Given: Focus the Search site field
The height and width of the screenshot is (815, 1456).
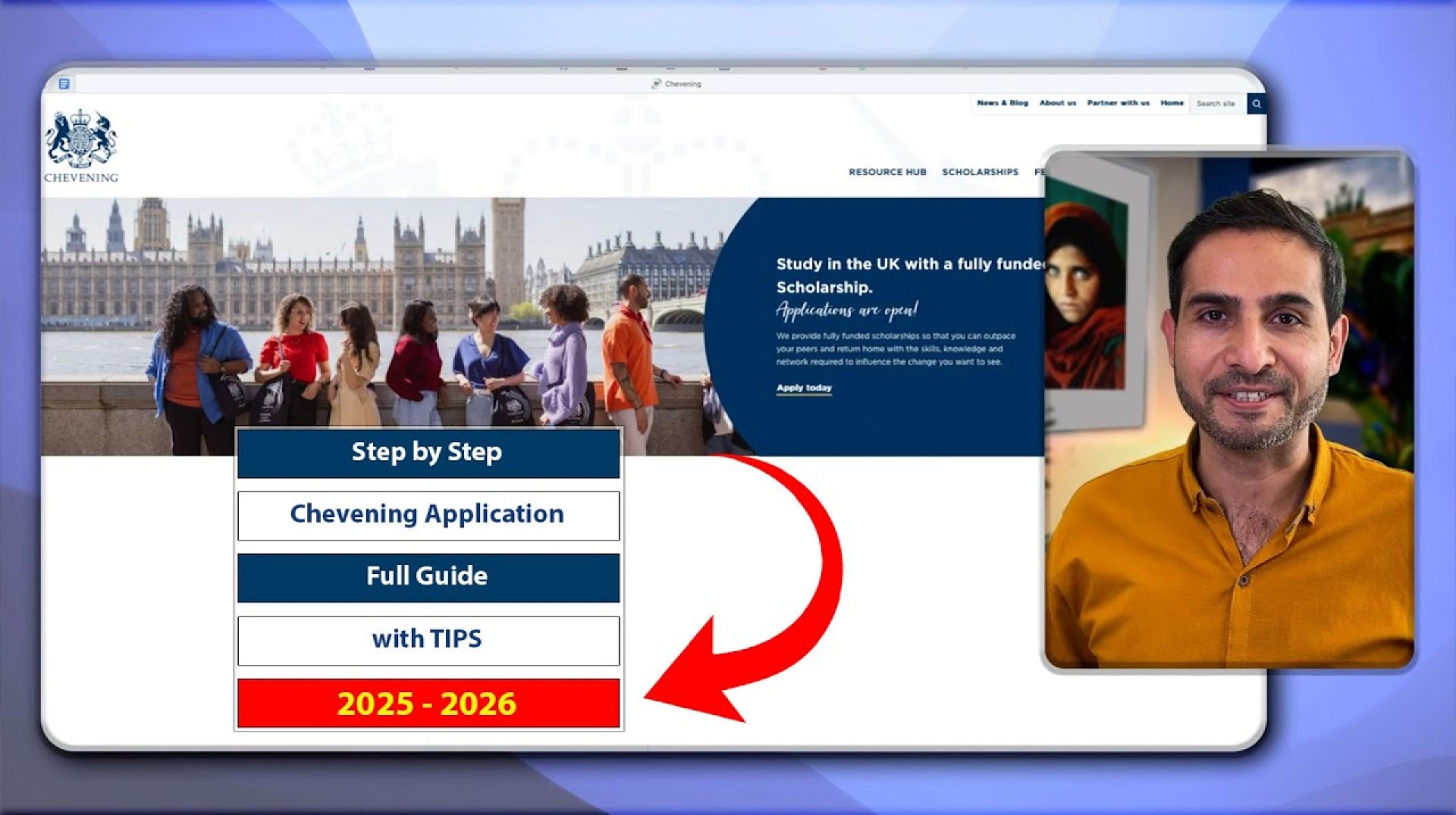Looking at the screenshot, I should [1218, 104].
